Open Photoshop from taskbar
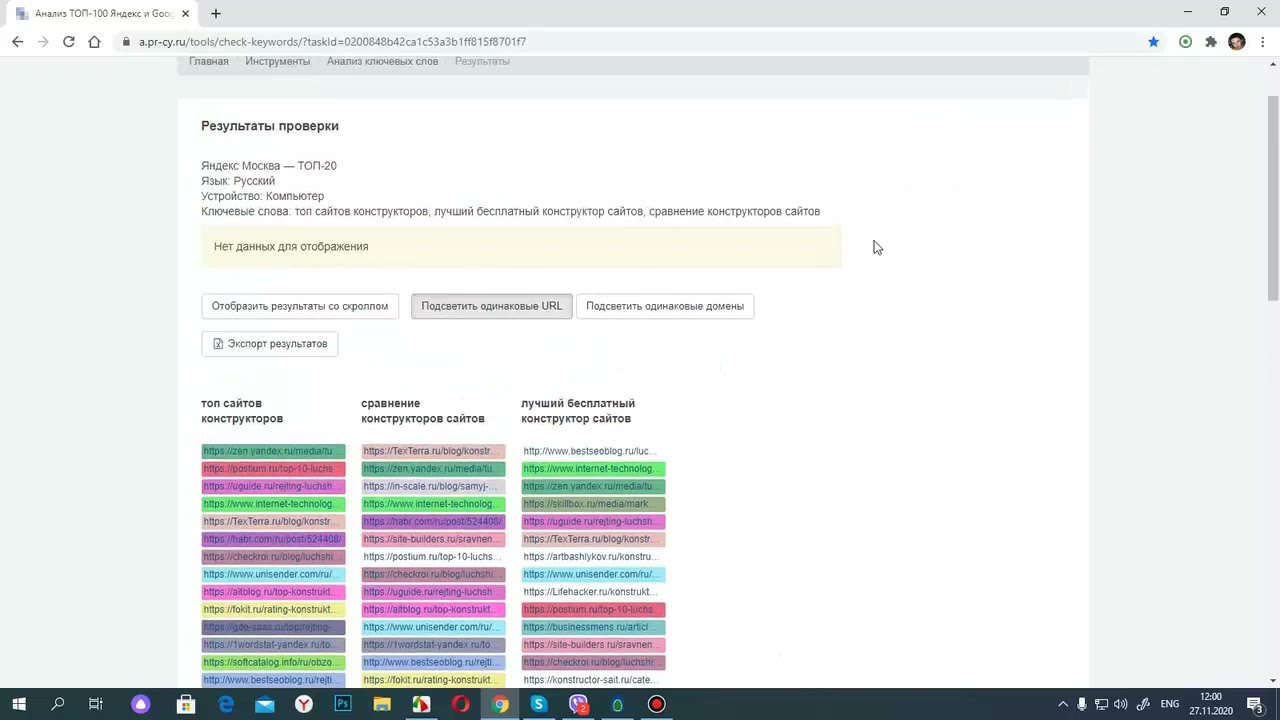 click(343, 704)
